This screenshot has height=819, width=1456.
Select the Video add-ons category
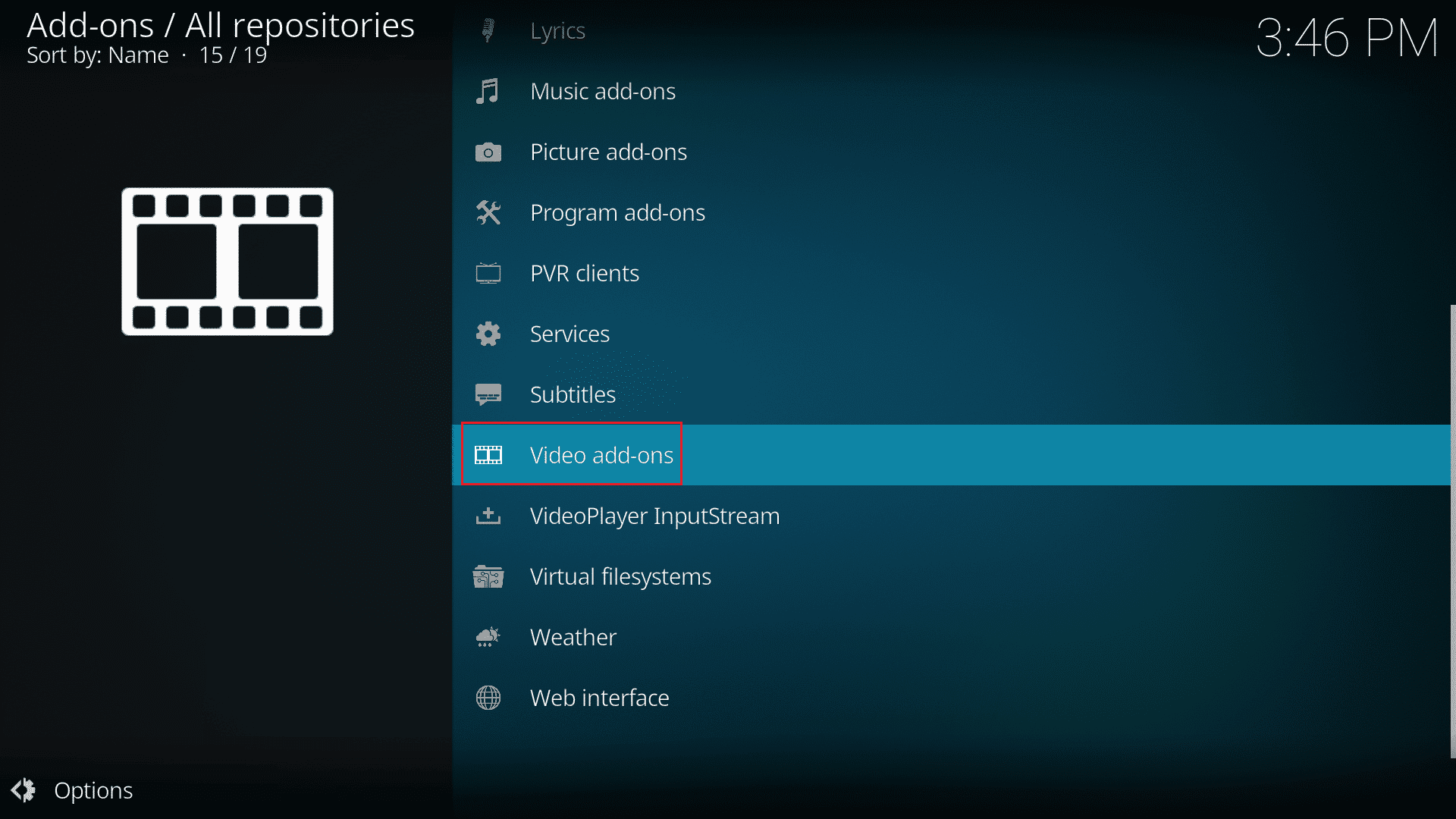(601, 455)
